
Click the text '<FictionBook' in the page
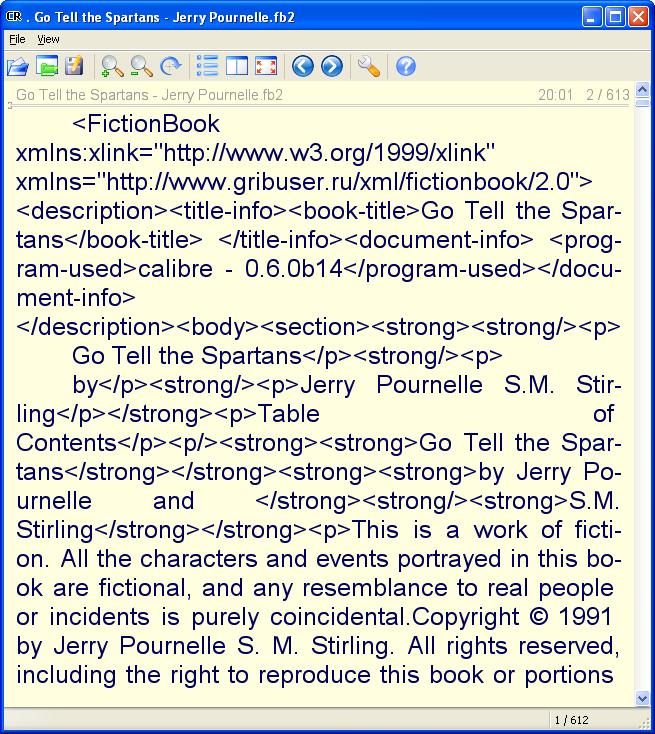[x=146, y=124]
